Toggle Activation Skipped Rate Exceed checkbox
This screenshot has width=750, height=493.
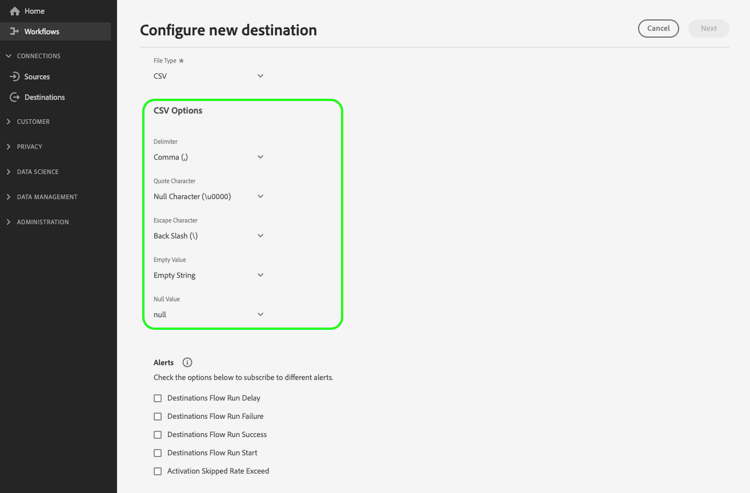tap(158, 471)
